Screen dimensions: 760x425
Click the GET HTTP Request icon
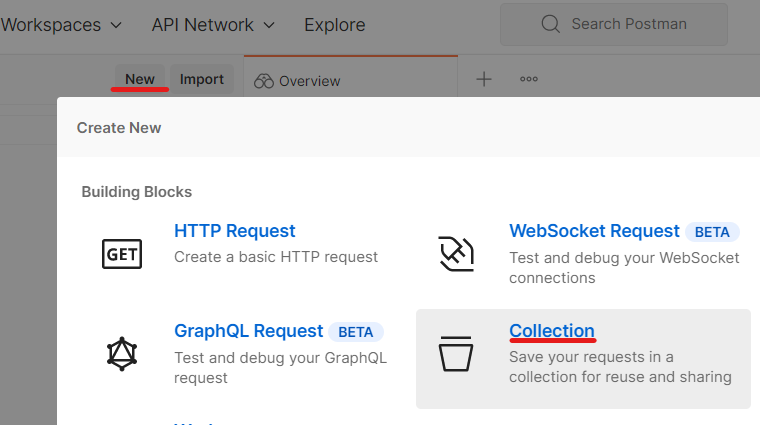pos(122,254)
